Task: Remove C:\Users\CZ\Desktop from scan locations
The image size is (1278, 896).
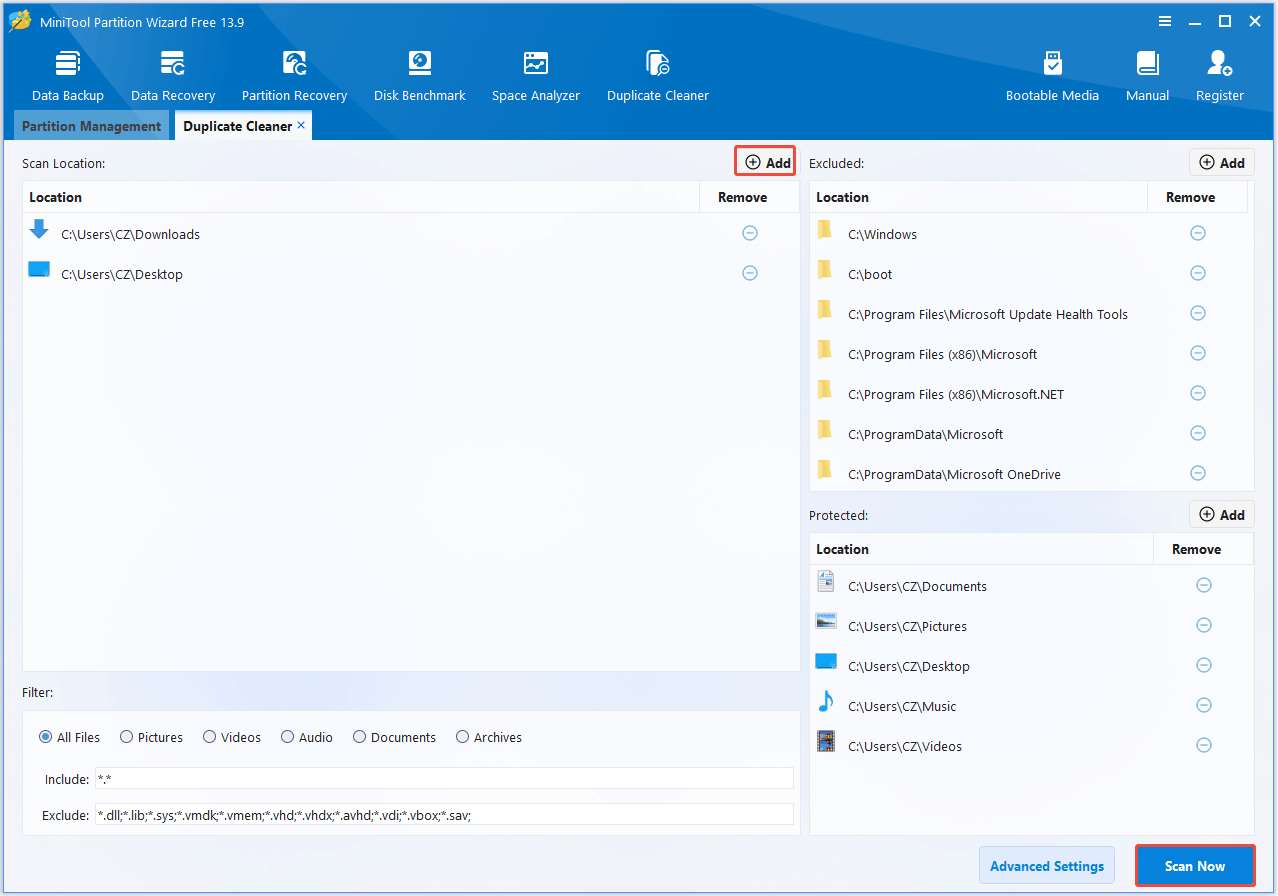Action: [x=750, y=273]
